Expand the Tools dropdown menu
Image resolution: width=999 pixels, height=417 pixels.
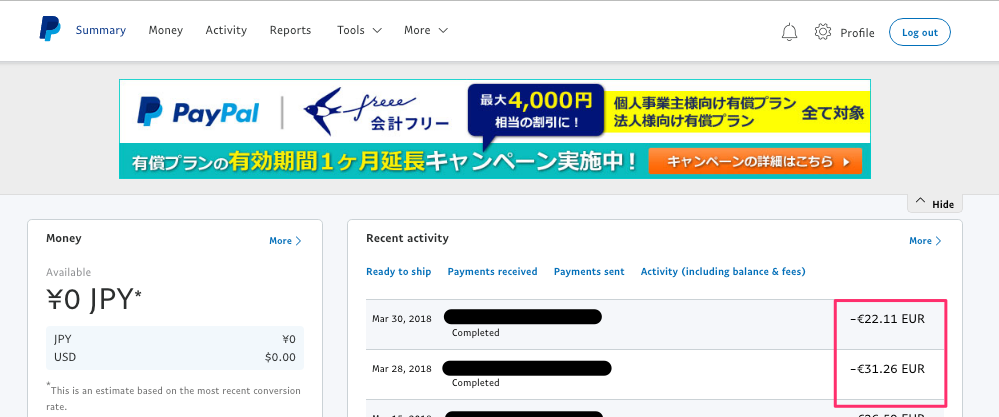(x=359, y=30)
